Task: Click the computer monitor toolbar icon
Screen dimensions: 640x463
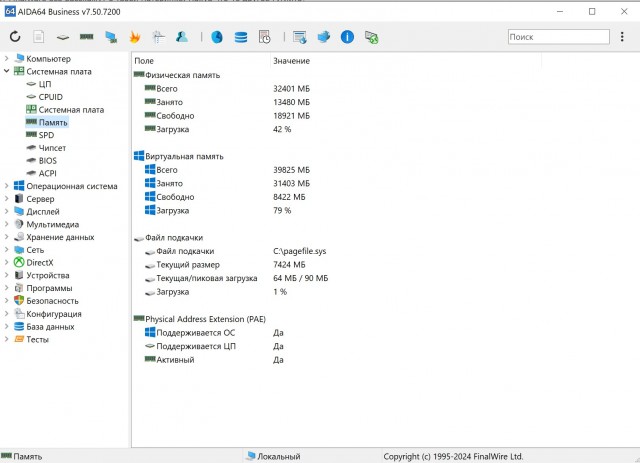Action: pyautogui.click(x=111, y=37)
